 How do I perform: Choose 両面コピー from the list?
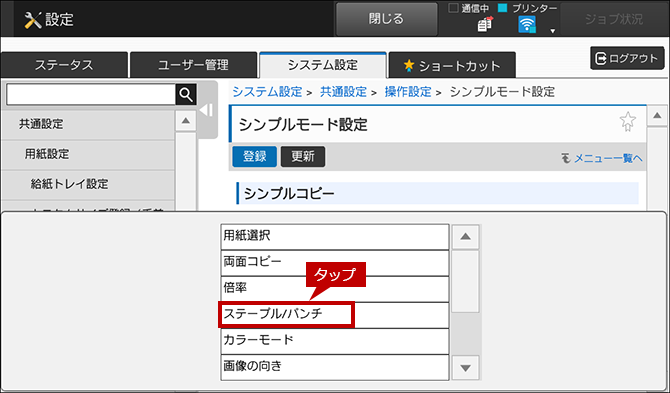pos(335,262)
